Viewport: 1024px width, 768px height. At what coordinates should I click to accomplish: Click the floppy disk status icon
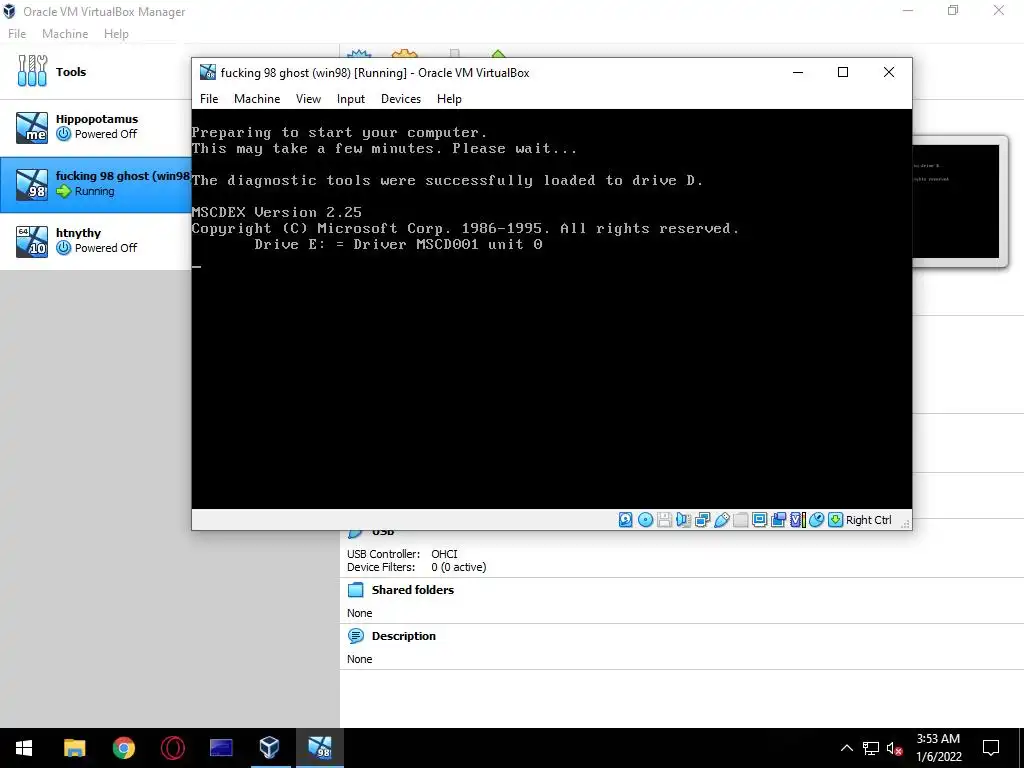[664, 520]
